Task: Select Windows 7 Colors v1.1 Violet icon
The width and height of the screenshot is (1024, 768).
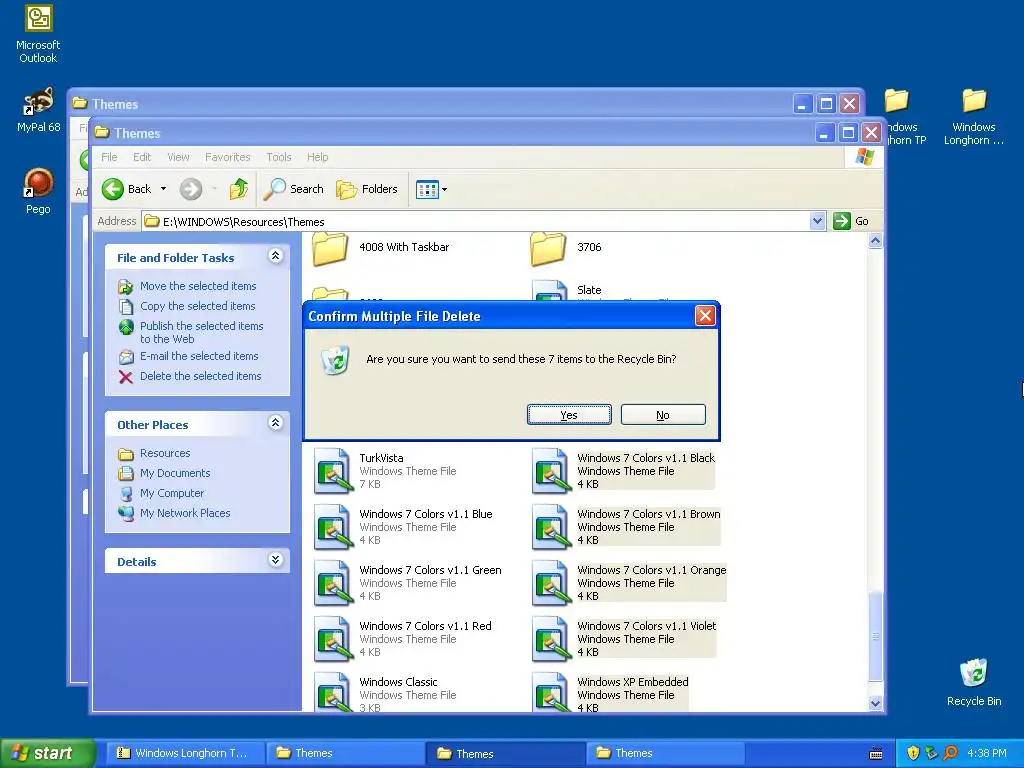Action: pos(551,639)
